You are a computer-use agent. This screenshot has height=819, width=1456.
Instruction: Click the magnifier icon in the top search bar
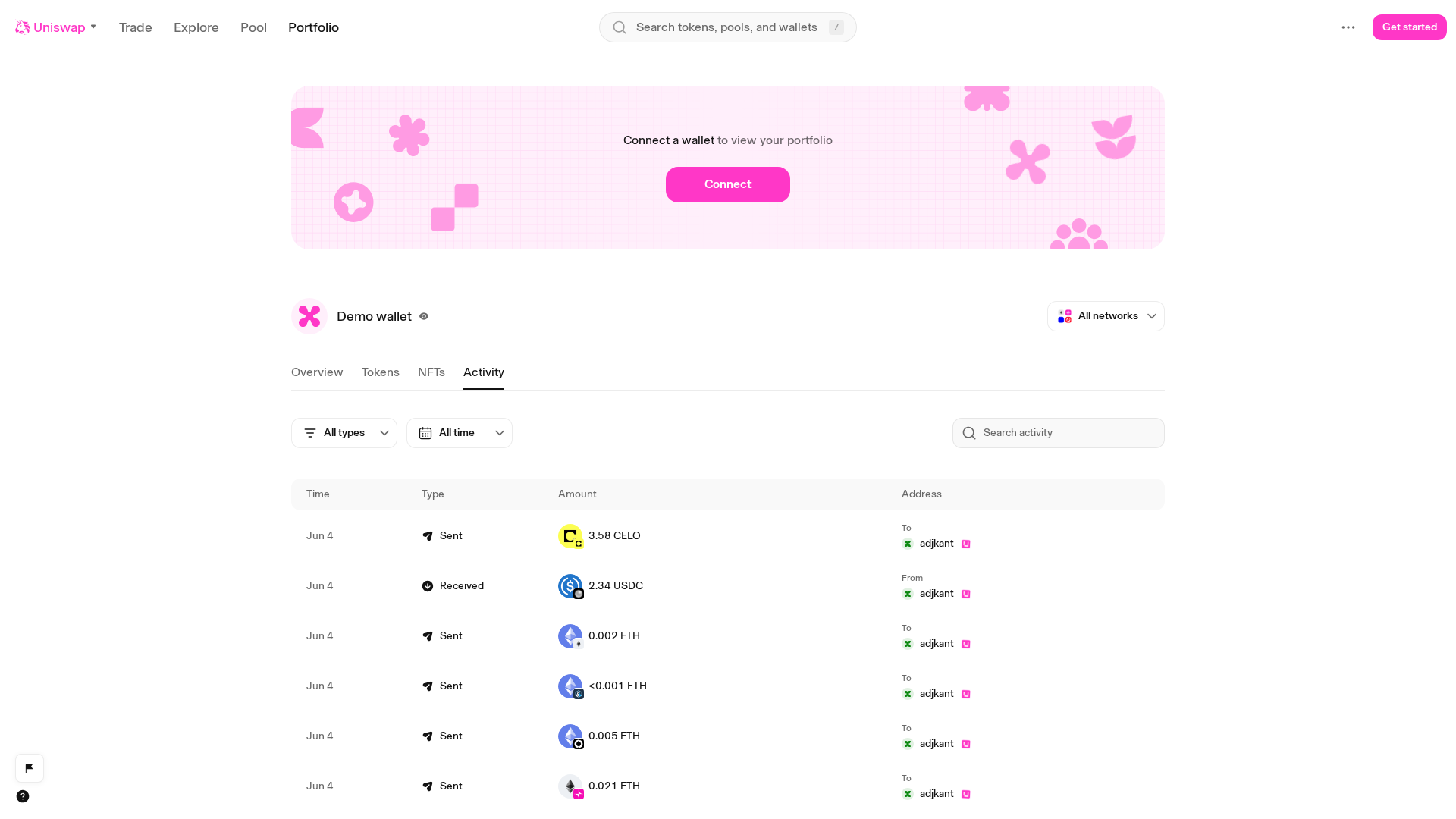620,27
